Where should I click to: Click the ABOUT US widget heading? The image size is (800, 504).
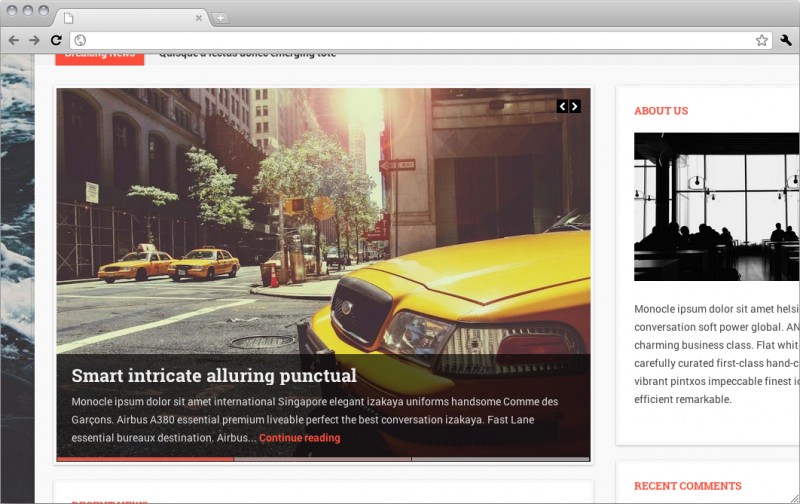click(661, 111)
